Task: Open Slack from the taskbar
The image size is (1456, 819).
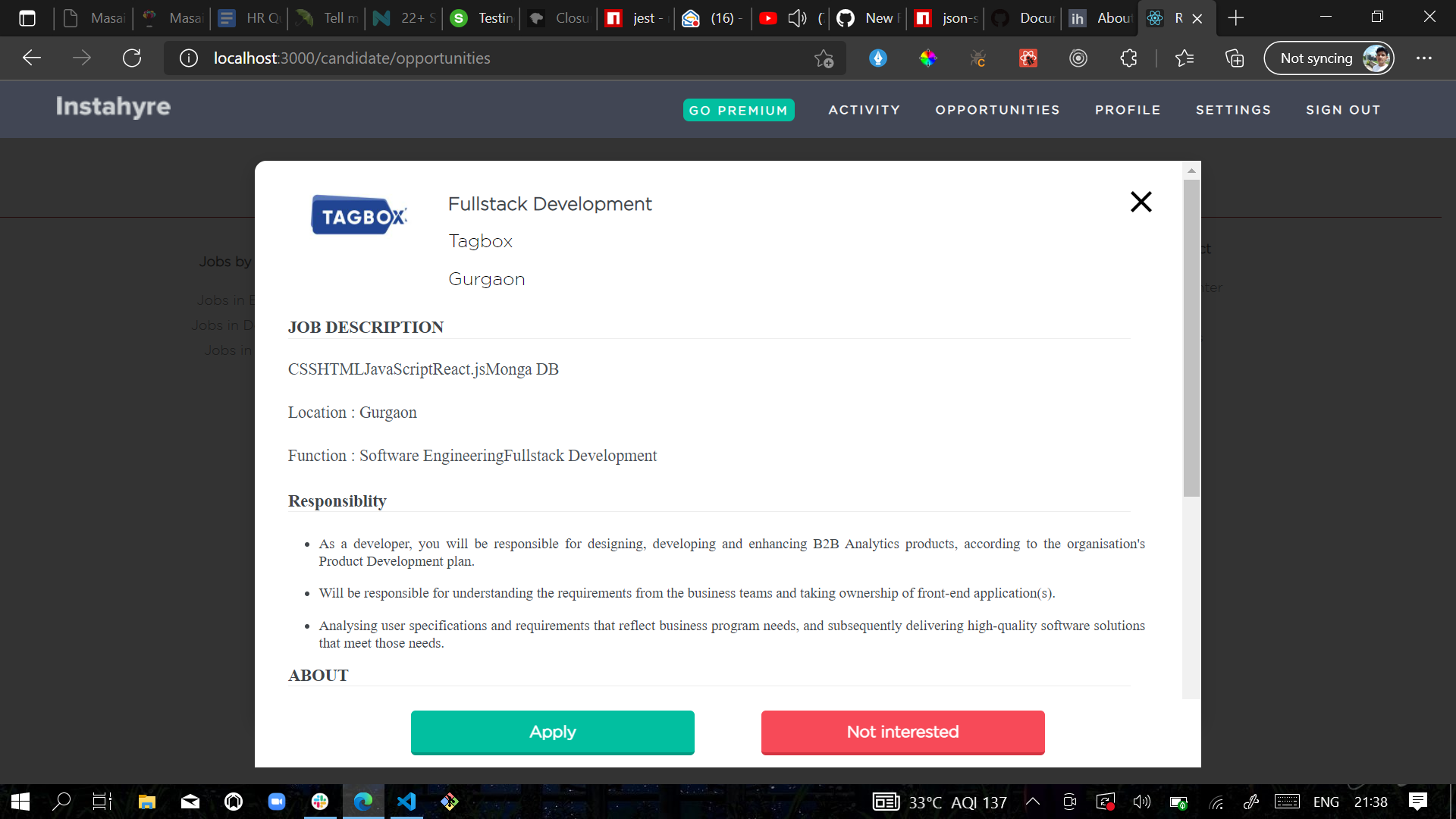Action: pos(319,802)
